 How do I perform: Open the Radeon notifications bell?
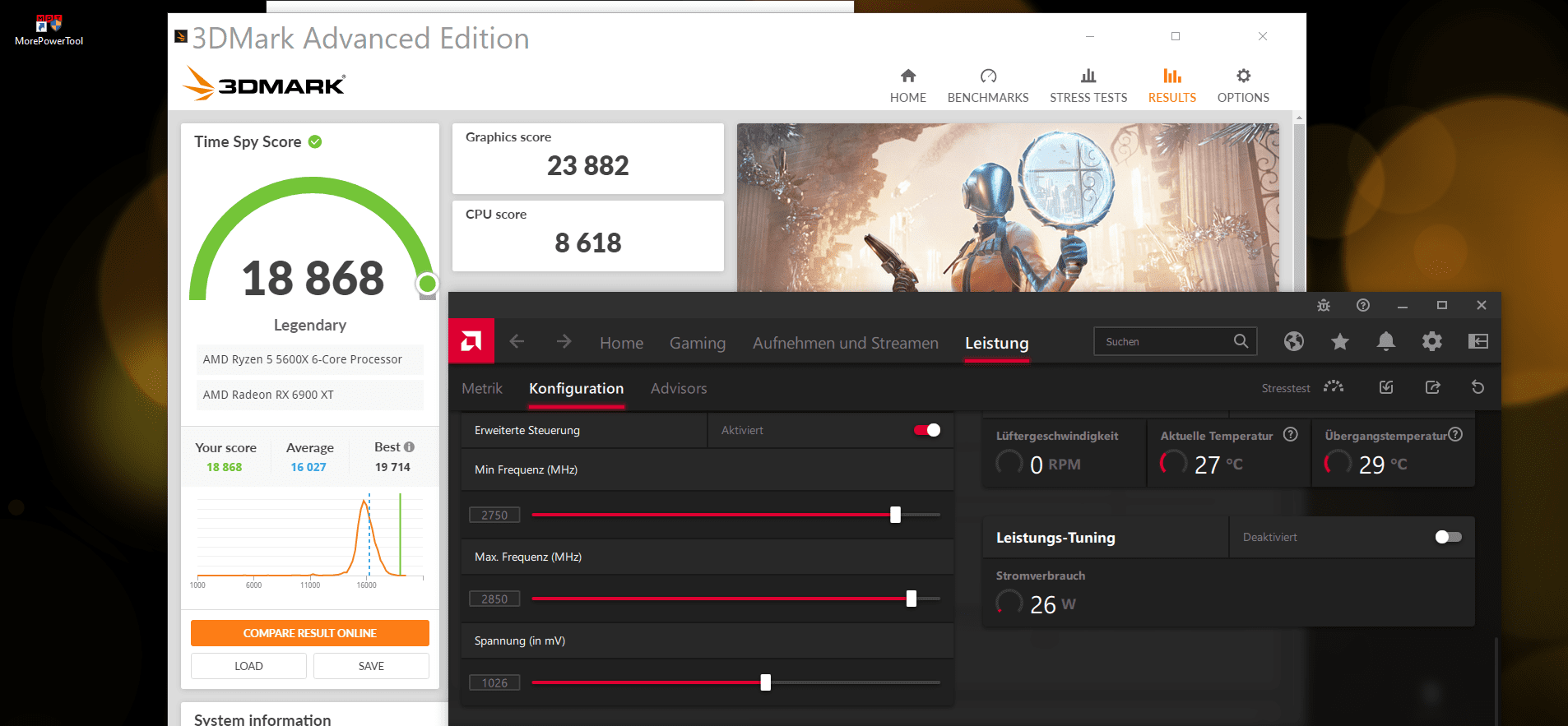[x=1386, y=341]
